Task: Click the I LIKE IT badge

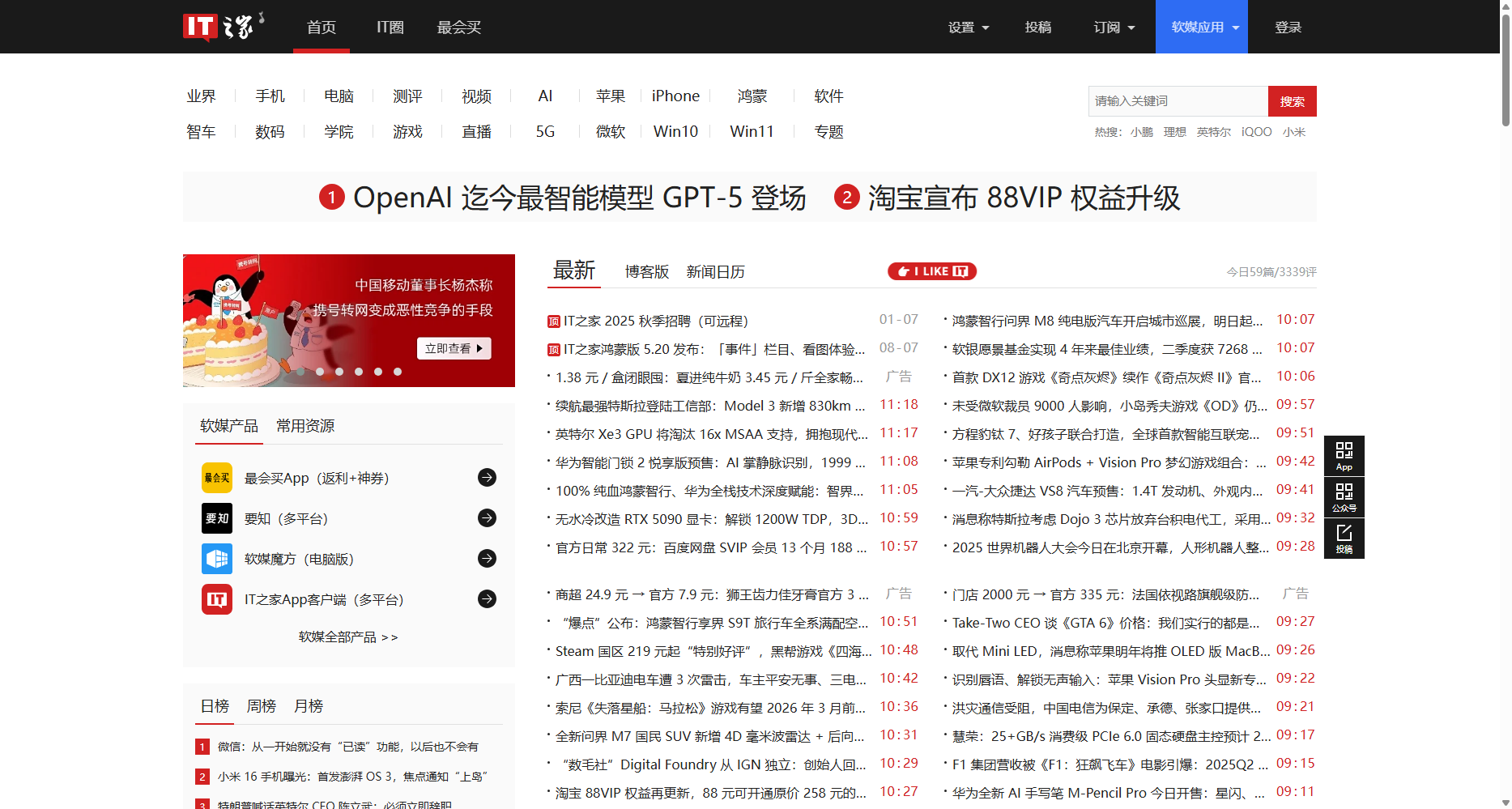Action: [932, 271]
